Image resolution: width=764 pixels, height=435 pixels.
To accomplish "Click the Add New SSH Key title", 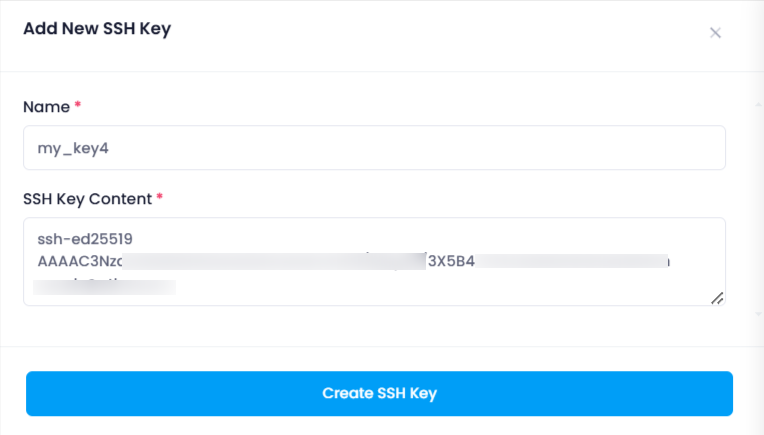I will 97,29.
